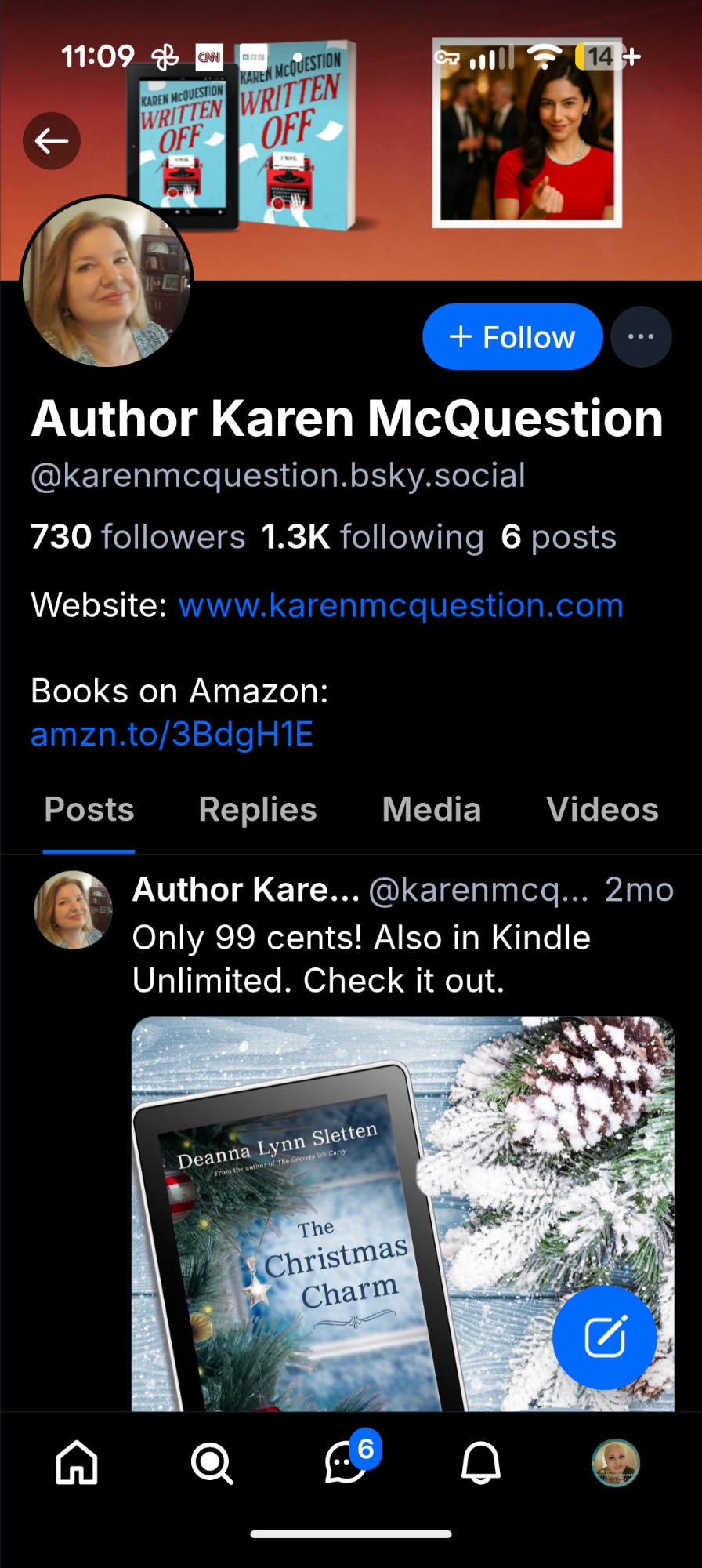This screenshot has width=702, height=1568.
Task: Tap the Written Off banner image
Action: pyautogui.click(x=351, y=140)
